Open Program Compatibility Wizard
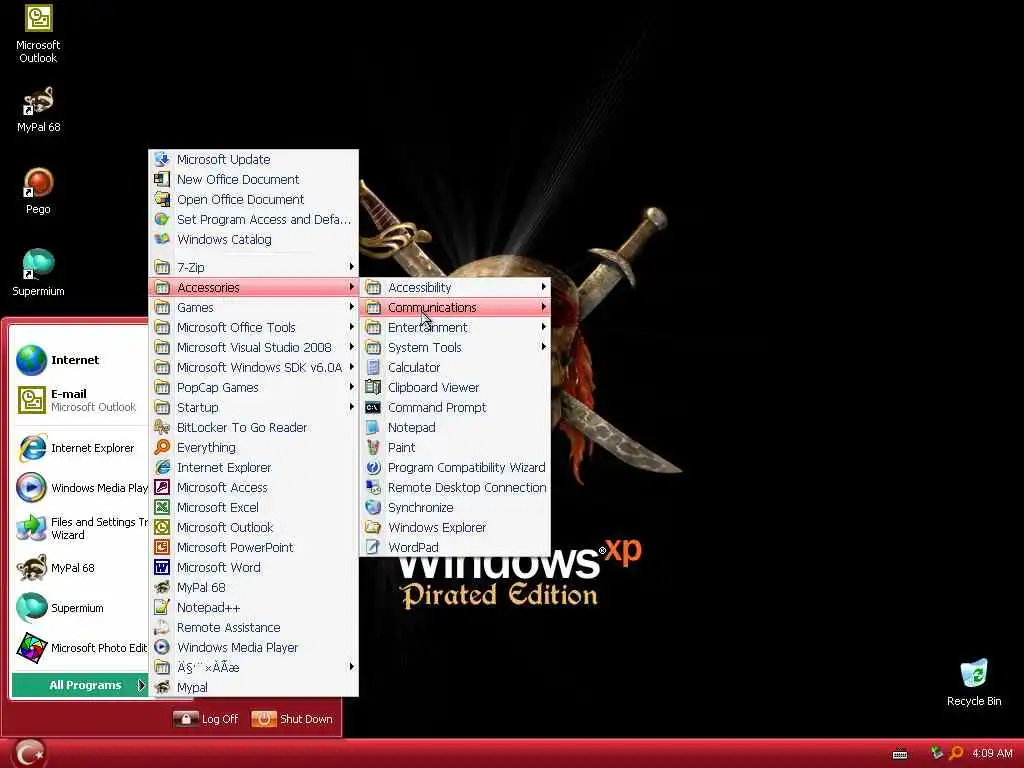This screenshot has height=768, width=1024. tap(455, 468)
